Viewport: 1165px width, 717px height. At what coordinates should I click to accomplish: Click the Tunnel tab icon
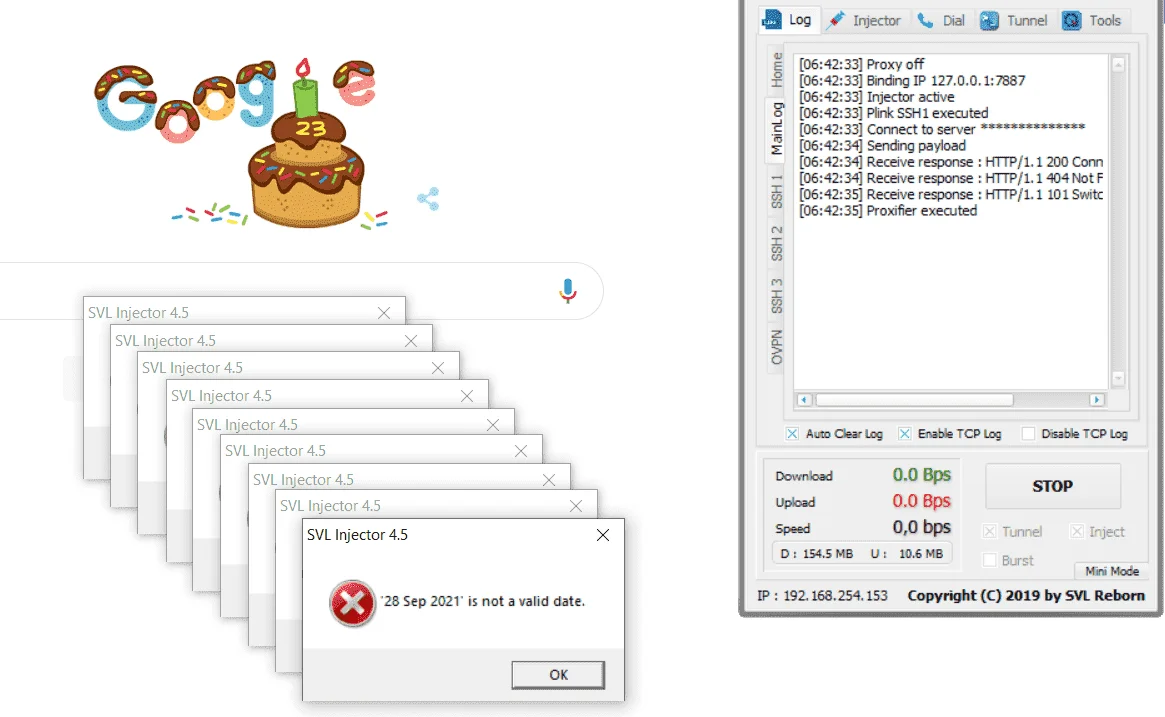click(989, 21)
